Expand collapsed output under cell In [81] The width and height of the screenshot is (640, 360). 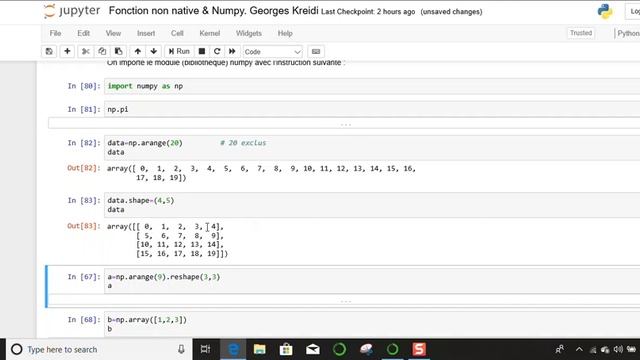(x=345, y=124)
